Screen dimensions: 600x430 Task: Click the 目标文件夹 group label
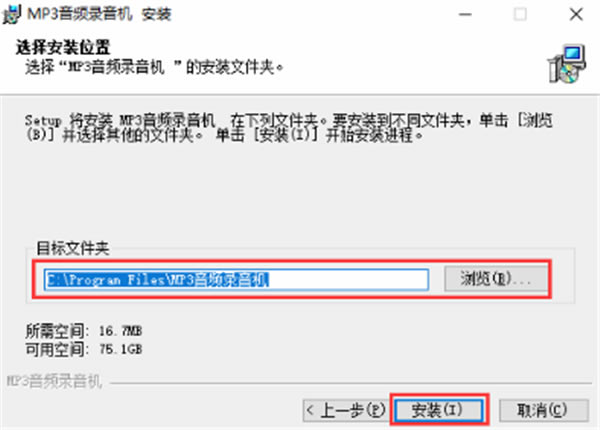tap(73, 249)
